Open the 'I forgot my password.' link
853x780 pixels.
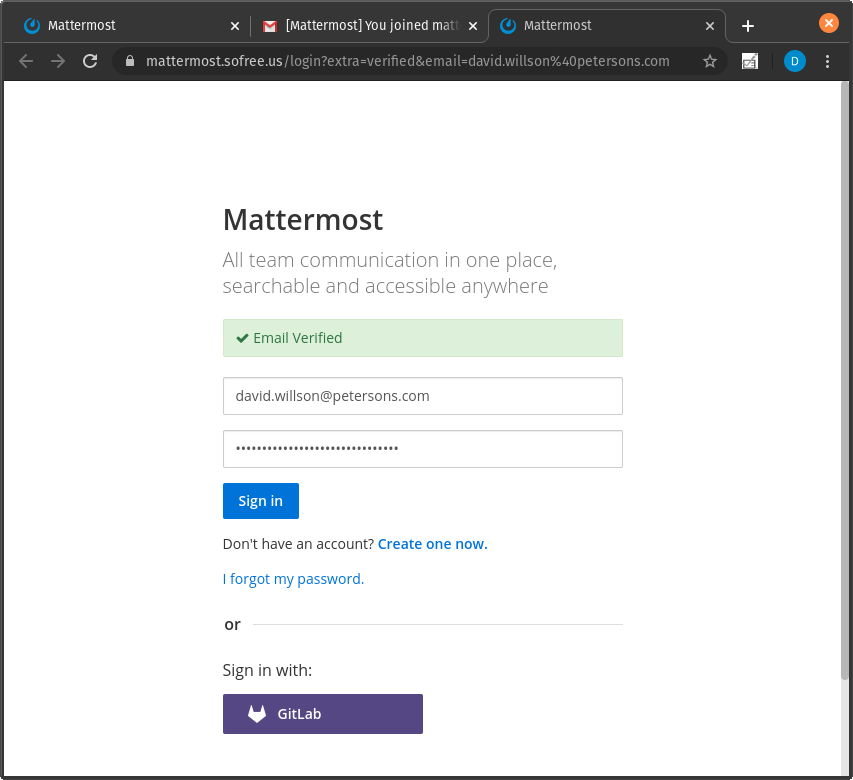[x=293, y=579]
